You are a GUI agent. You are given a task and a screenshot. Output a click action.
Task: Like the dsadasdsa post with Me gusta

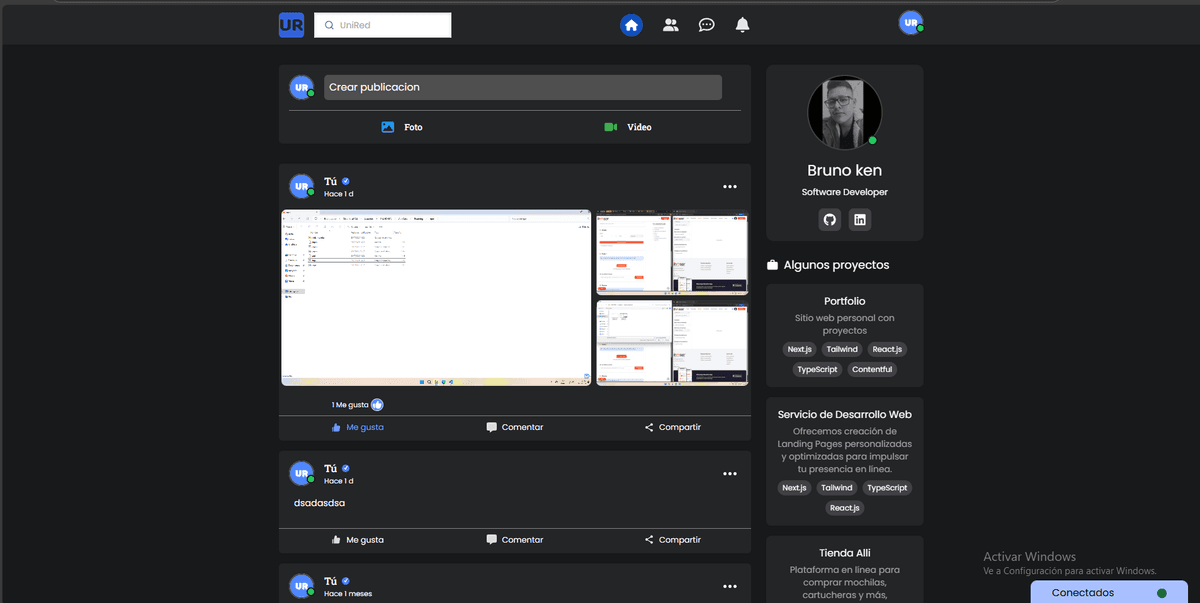point(357,540)
